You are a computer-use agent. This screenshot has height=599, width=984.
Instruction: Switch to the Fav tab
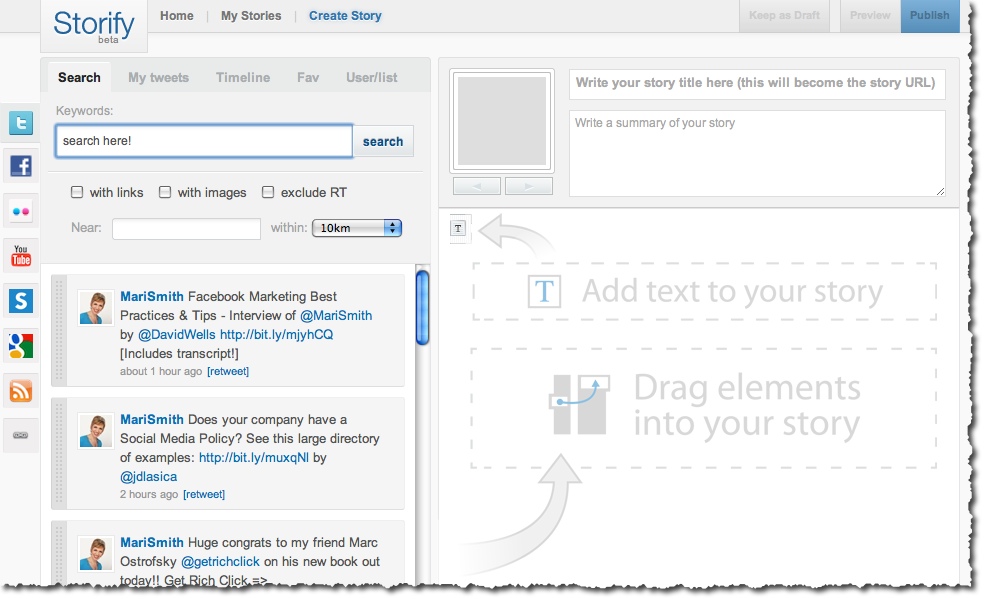tap(308, 77)
